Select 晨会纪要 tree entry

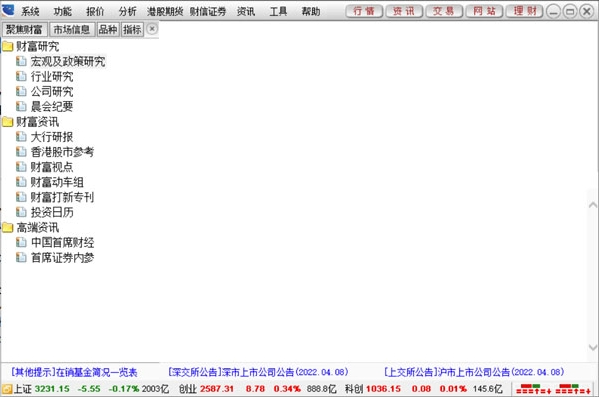[x=52, y=107]
